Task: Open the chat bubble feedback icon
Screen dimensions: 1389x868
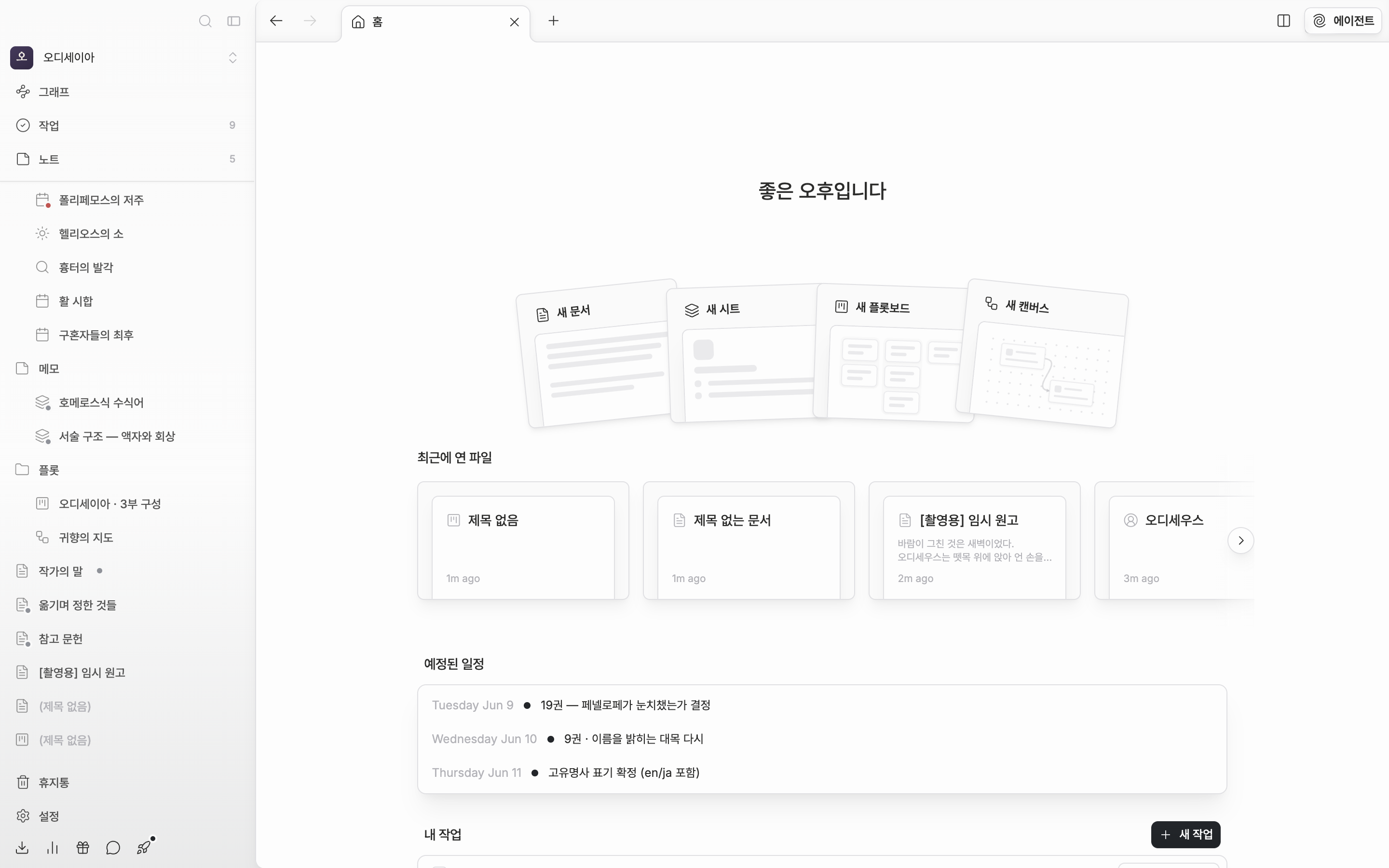Action: click(113, 848)
